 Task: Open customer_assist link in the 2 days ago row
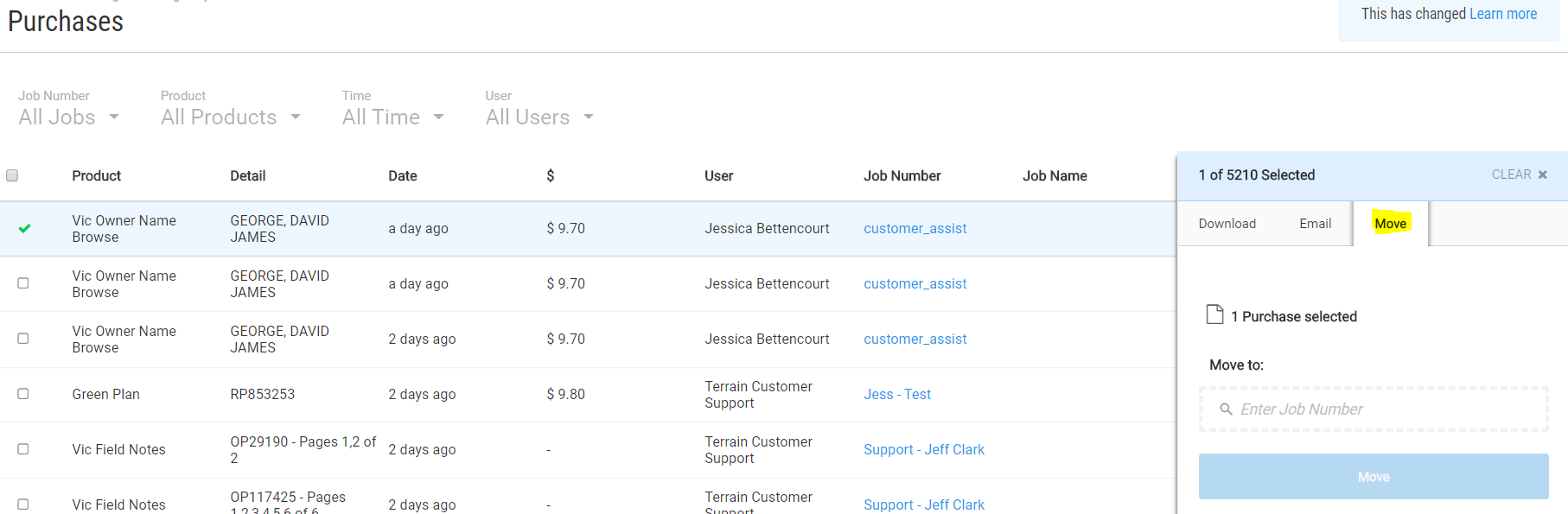point(915,339)
